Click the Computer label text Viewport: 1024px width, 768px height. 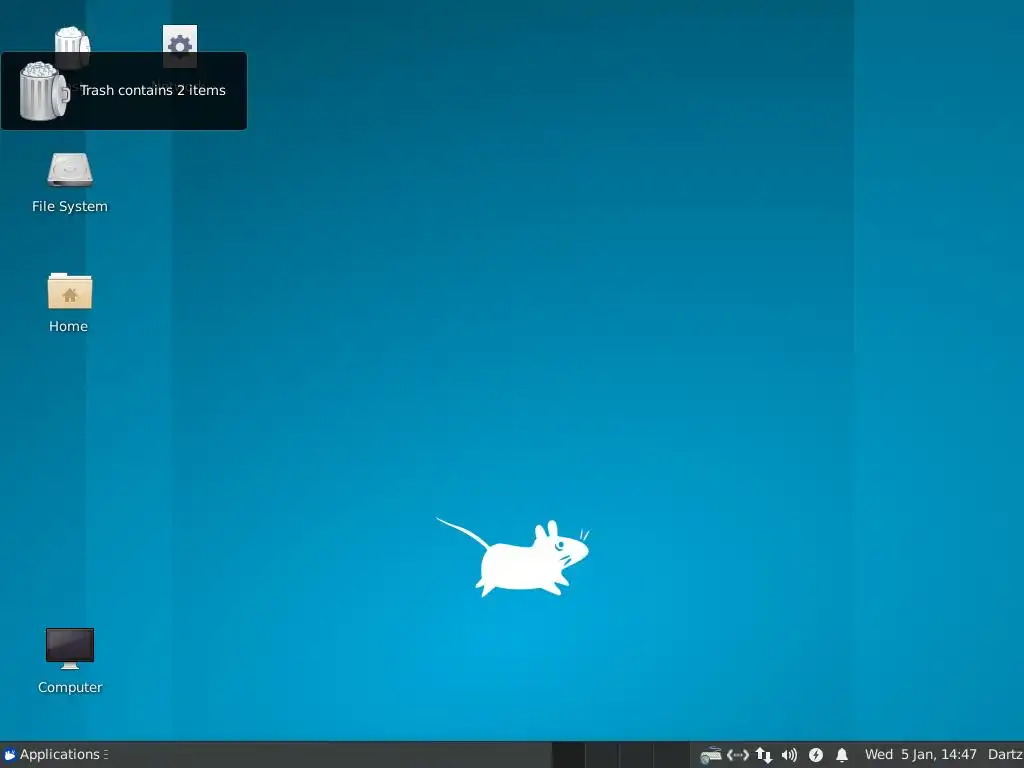click(70, 687)
